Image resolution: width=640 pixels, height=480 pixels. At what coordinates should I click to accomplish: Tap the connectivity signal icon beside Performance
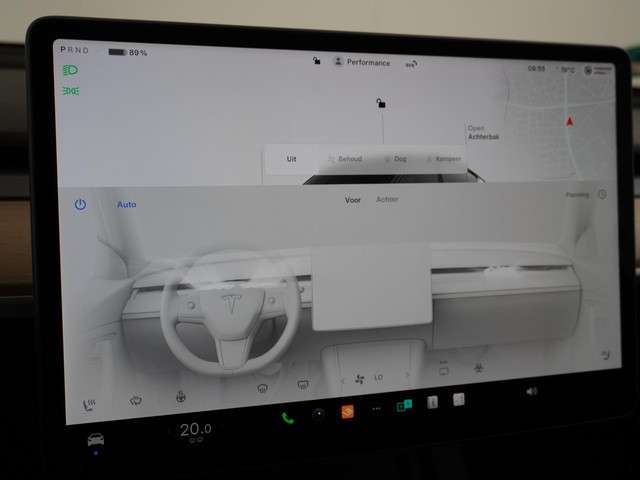[411, 64]
